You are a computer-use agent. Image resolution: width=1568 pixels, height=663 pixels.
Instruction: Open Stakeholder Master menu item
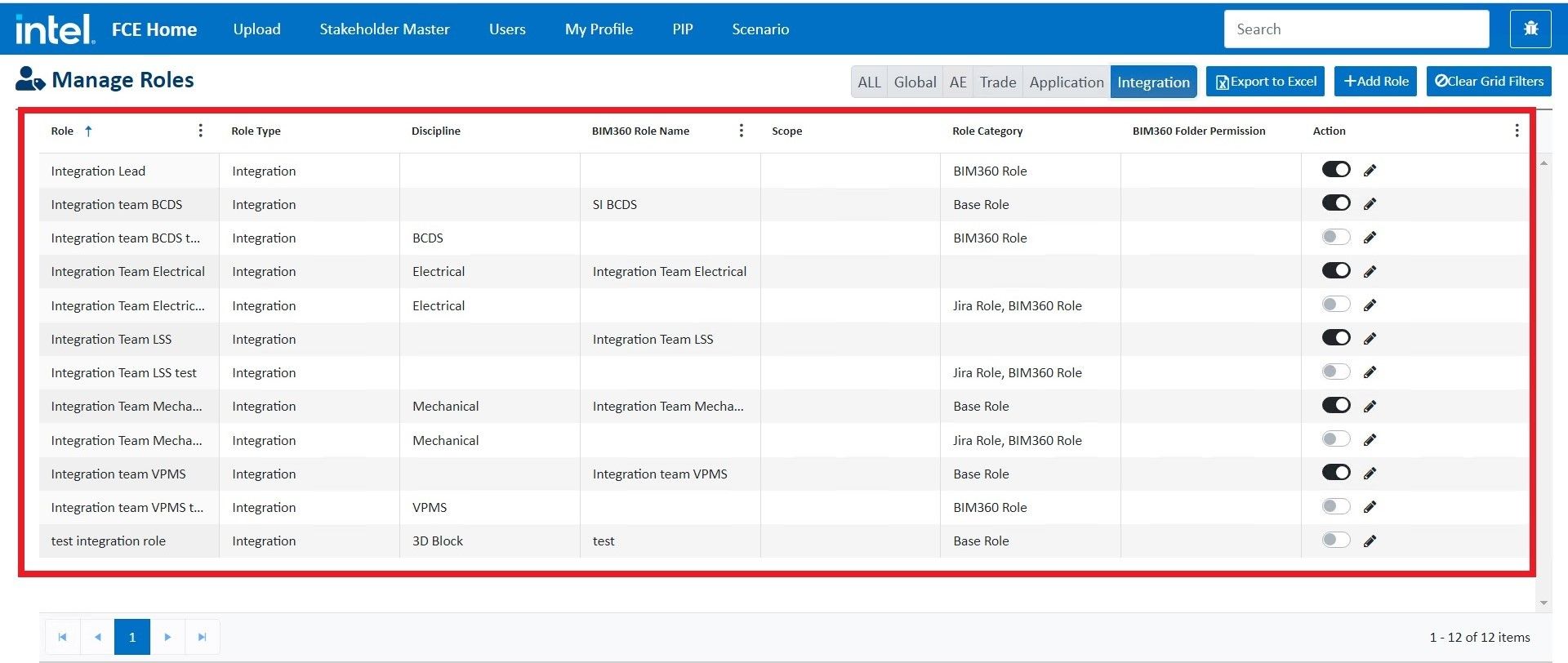point(384,29)
